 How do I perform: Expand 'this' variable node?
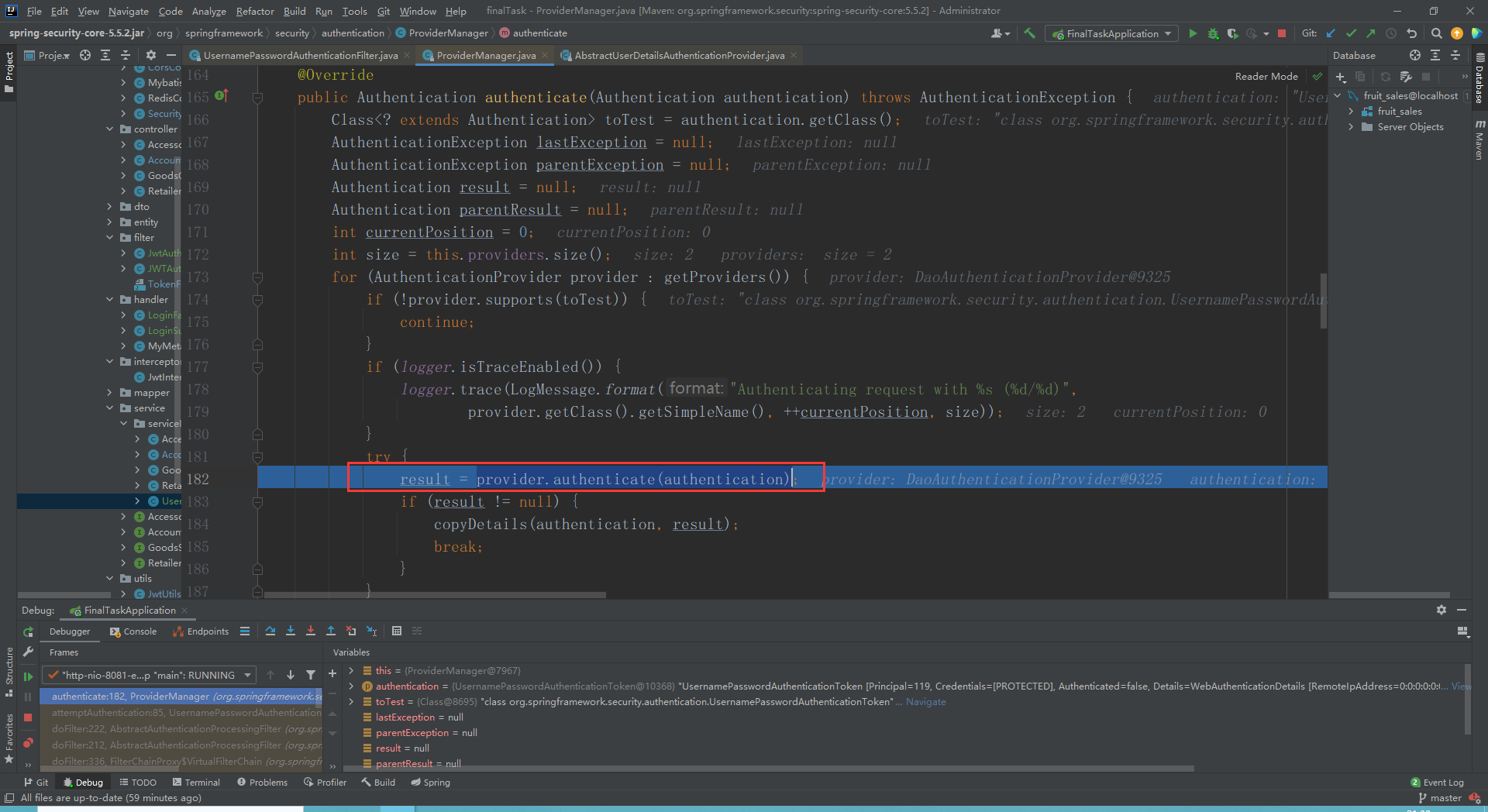(351, 670)
